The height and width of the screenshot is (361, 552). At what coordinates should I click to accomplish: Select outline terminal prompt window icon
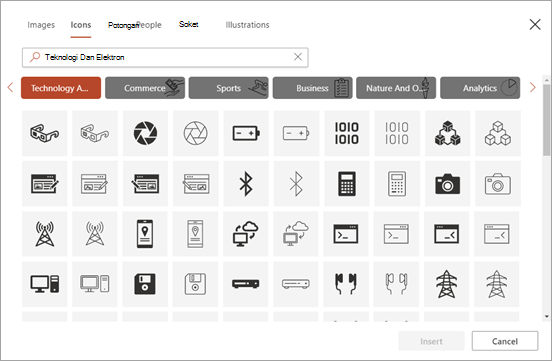tap(396, 234)
